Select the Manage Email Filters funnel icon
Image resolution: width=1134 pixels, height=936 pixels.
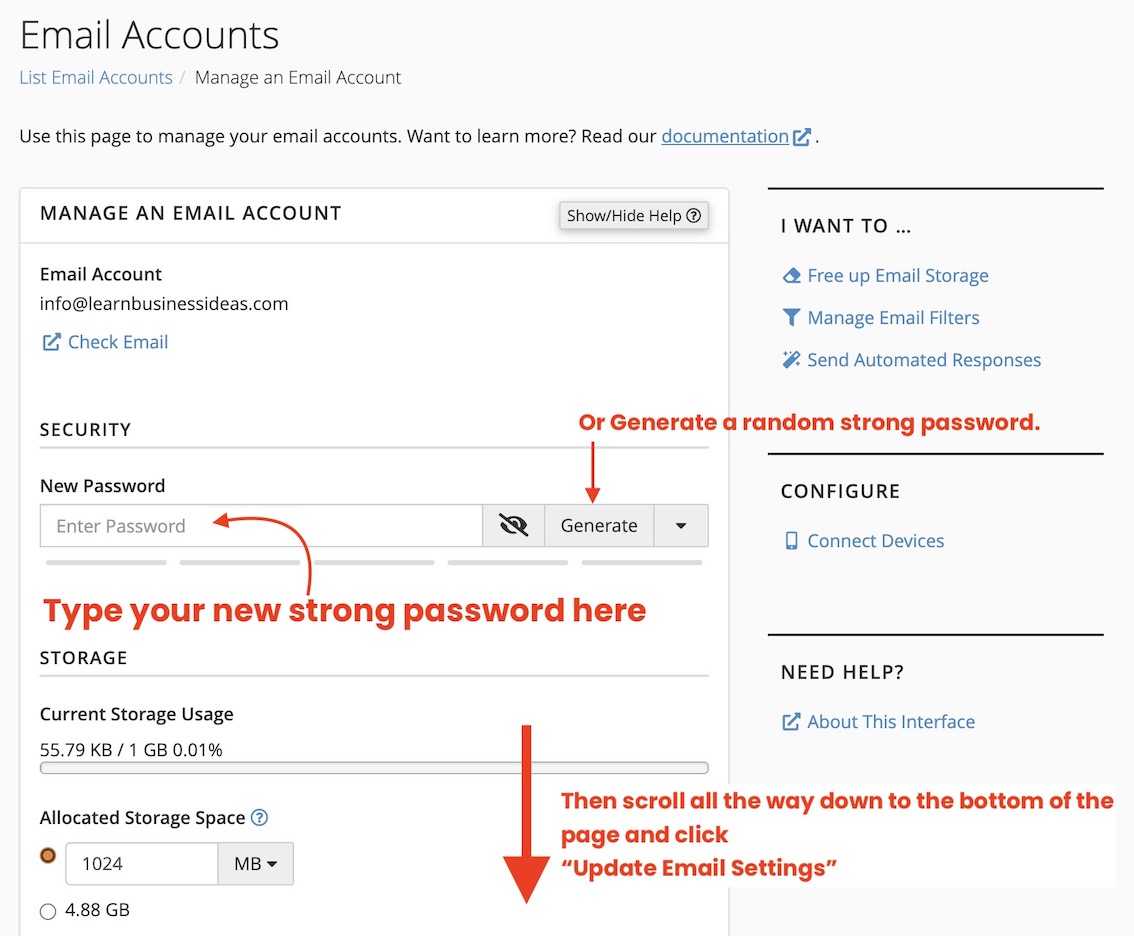click(792, 317)
